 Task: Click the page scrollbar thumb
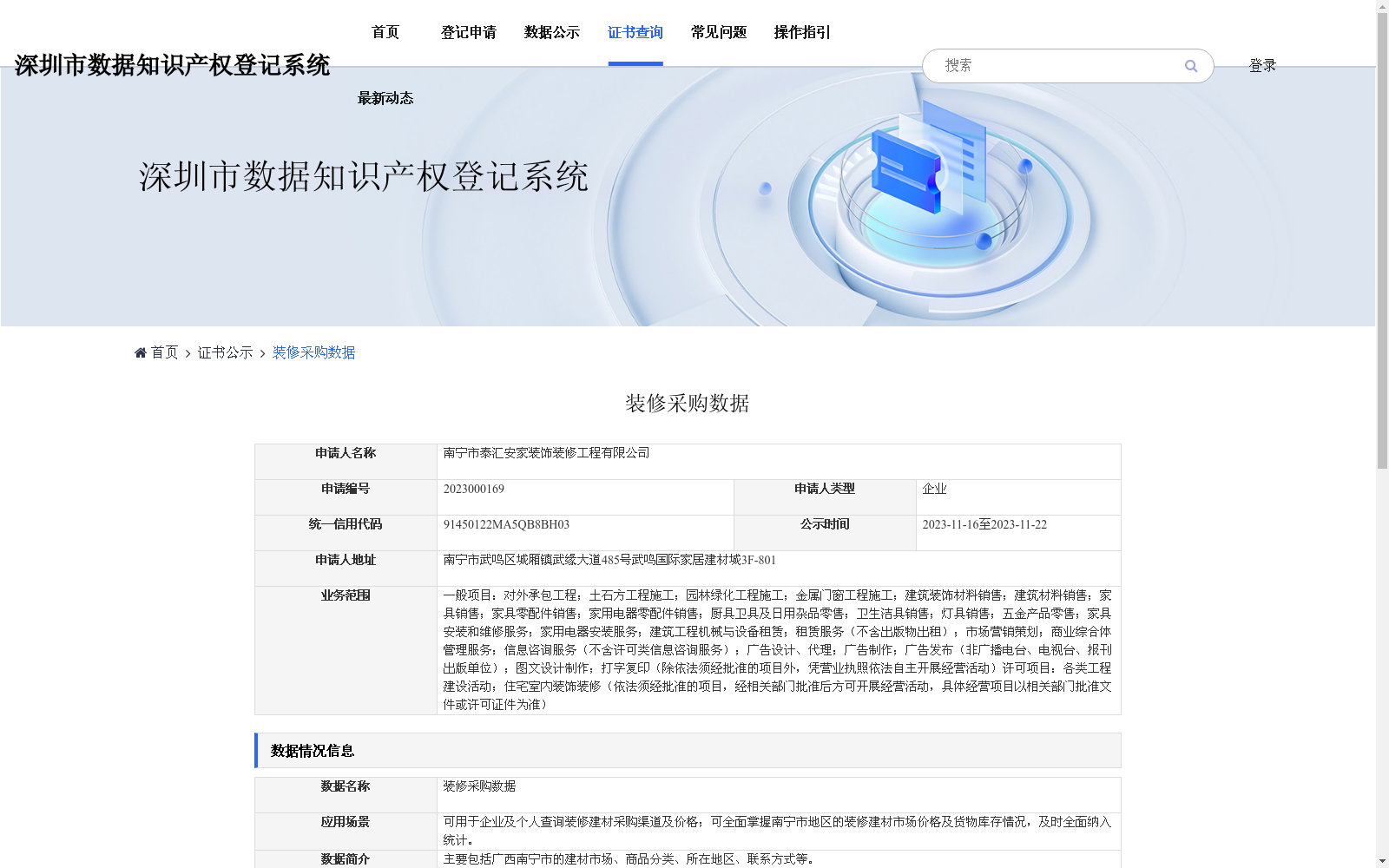click(x=1382, y=241)
